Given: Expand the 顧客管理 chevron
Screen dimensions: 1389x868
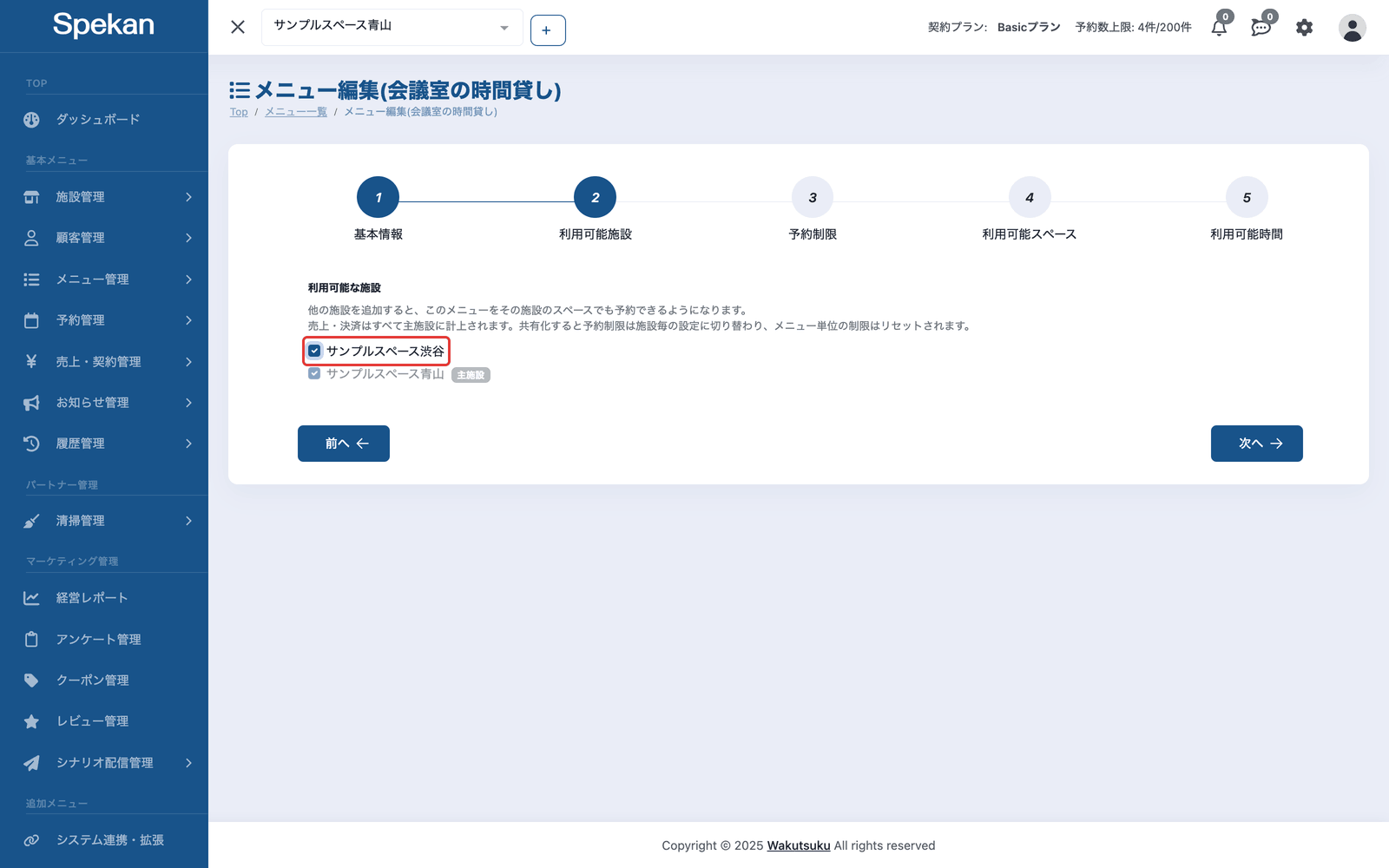Looking at the screenshot, I should pyautogui.click(x=188, y=238).
